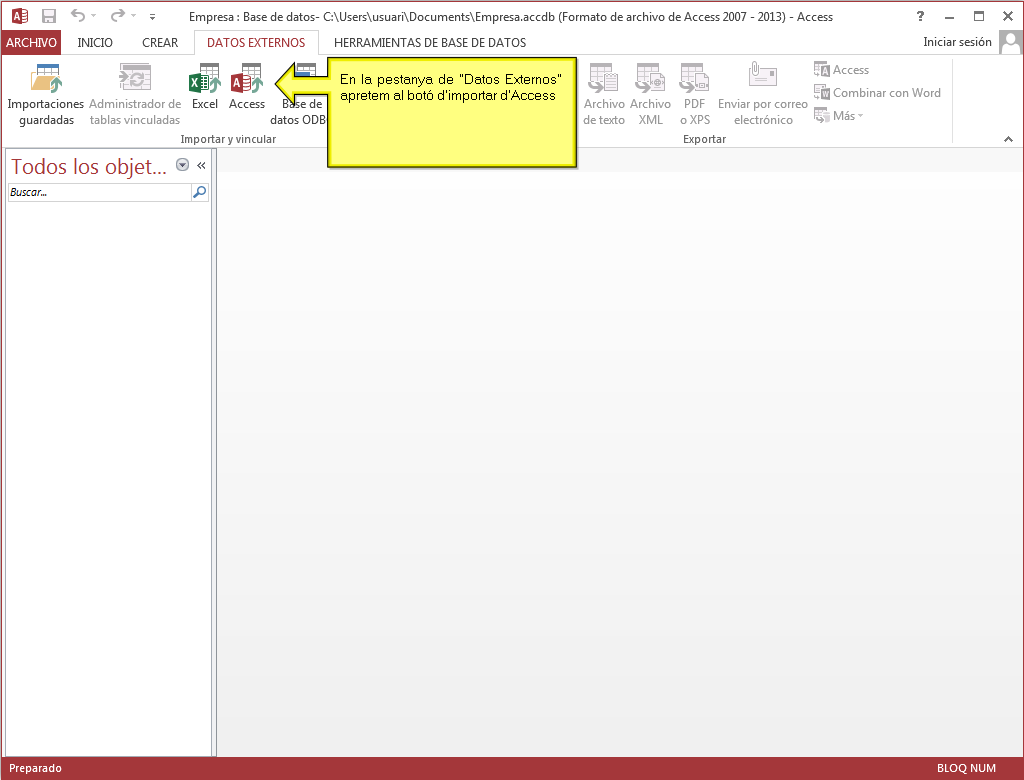
Task: Click Base de datos ODBC import
Action: (x=298, y=95)
